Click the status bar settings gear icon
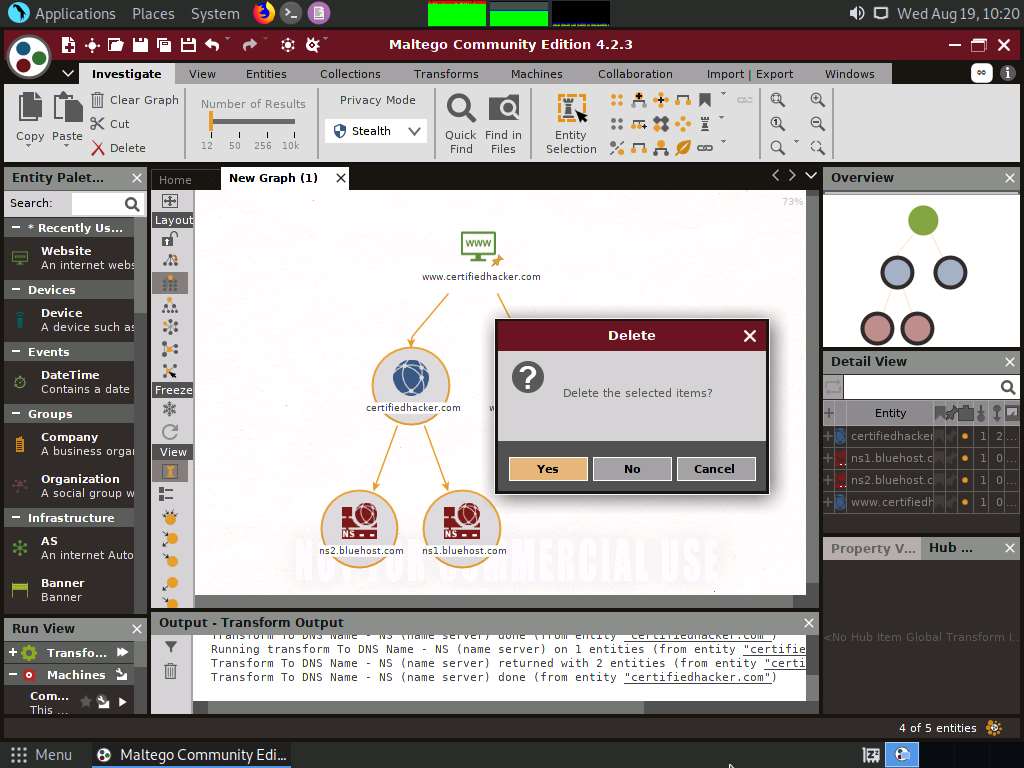The height and width of the screenshot is (768, 1024). coord(994,728)
